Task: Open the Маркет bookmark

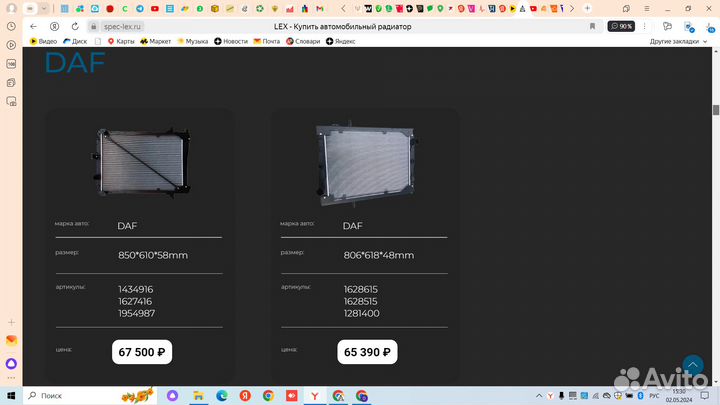Action: 156,41
